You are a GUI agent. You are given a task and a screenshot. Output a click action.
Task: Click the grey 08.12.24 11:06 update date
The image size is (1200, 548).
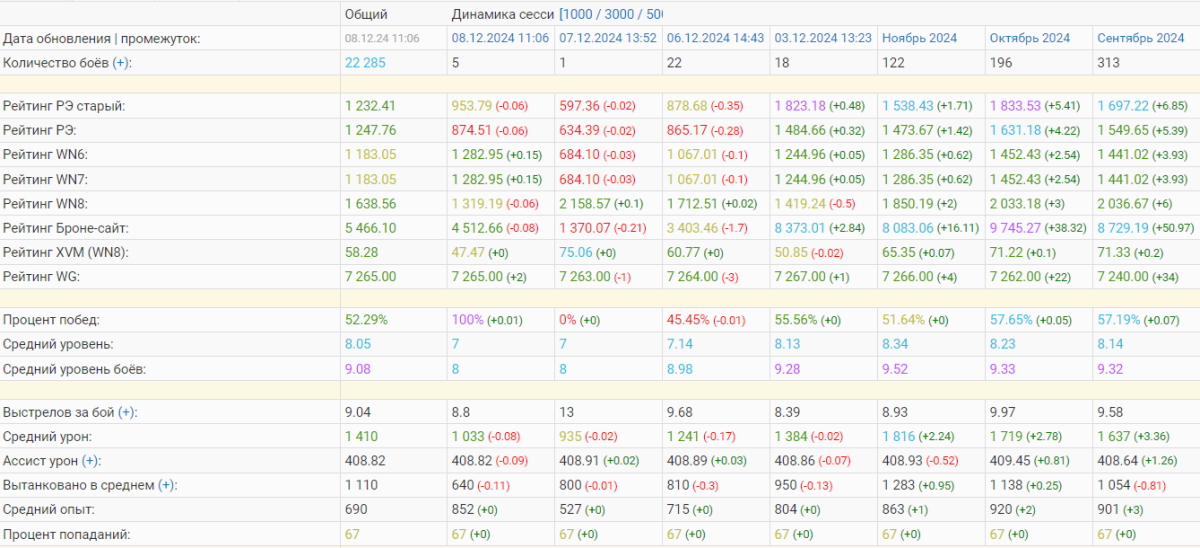pyautogui.click(x=382, y=38)
